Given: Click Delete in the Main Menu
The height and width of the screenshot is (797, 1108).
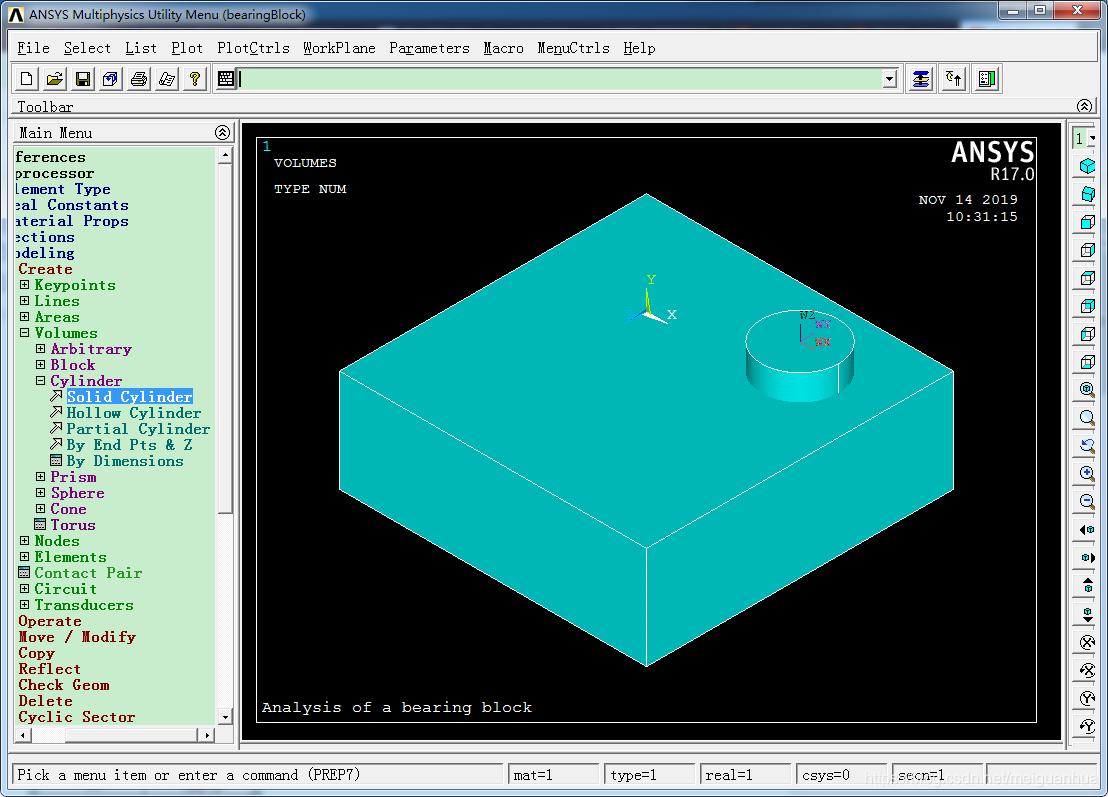Looking at the screenshot, I should [45, 701].
